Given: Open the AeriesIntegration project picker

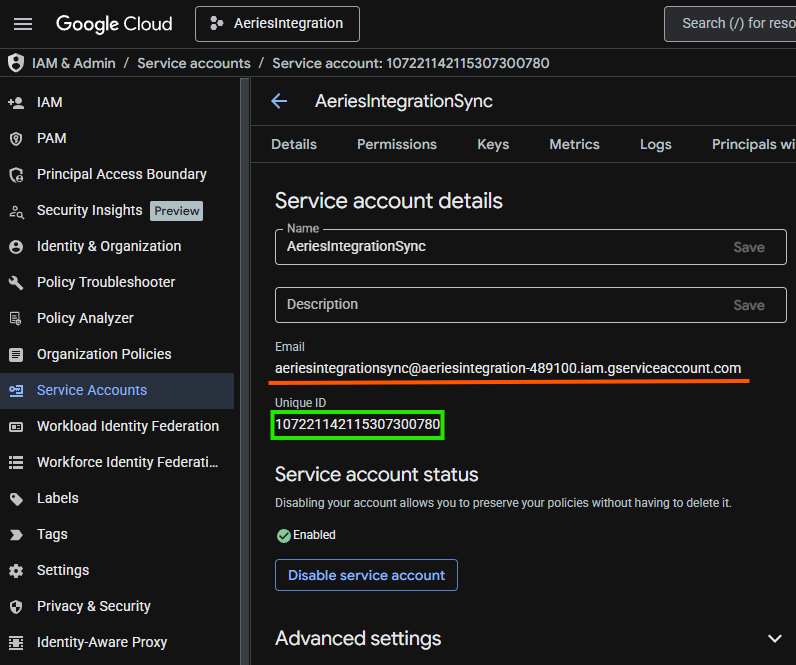Looking at the screenshot, I should click(277, 24).
